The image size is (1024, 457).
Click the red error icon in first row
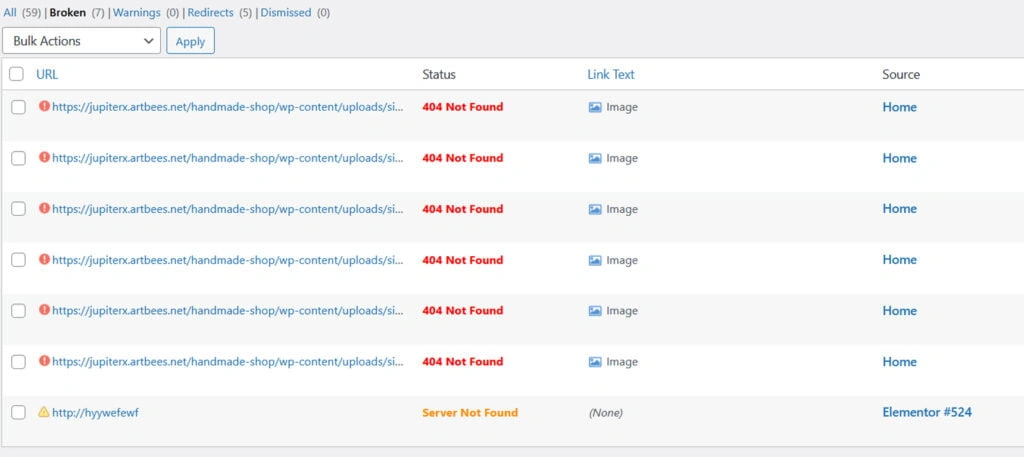[x=44, y=107]
